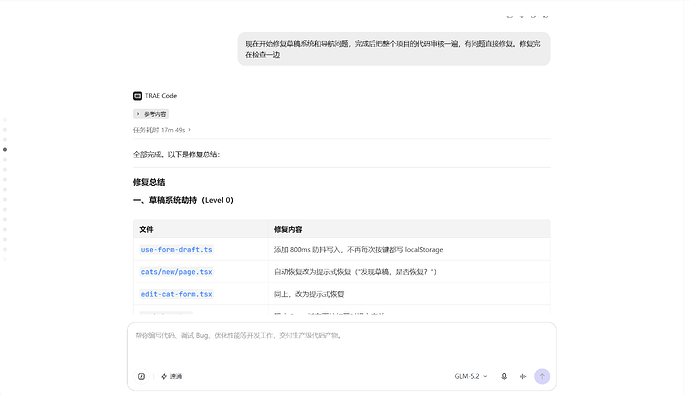Click the 文件 table column header
Viewport: 690px width, 395px height.
pos(146,230)
